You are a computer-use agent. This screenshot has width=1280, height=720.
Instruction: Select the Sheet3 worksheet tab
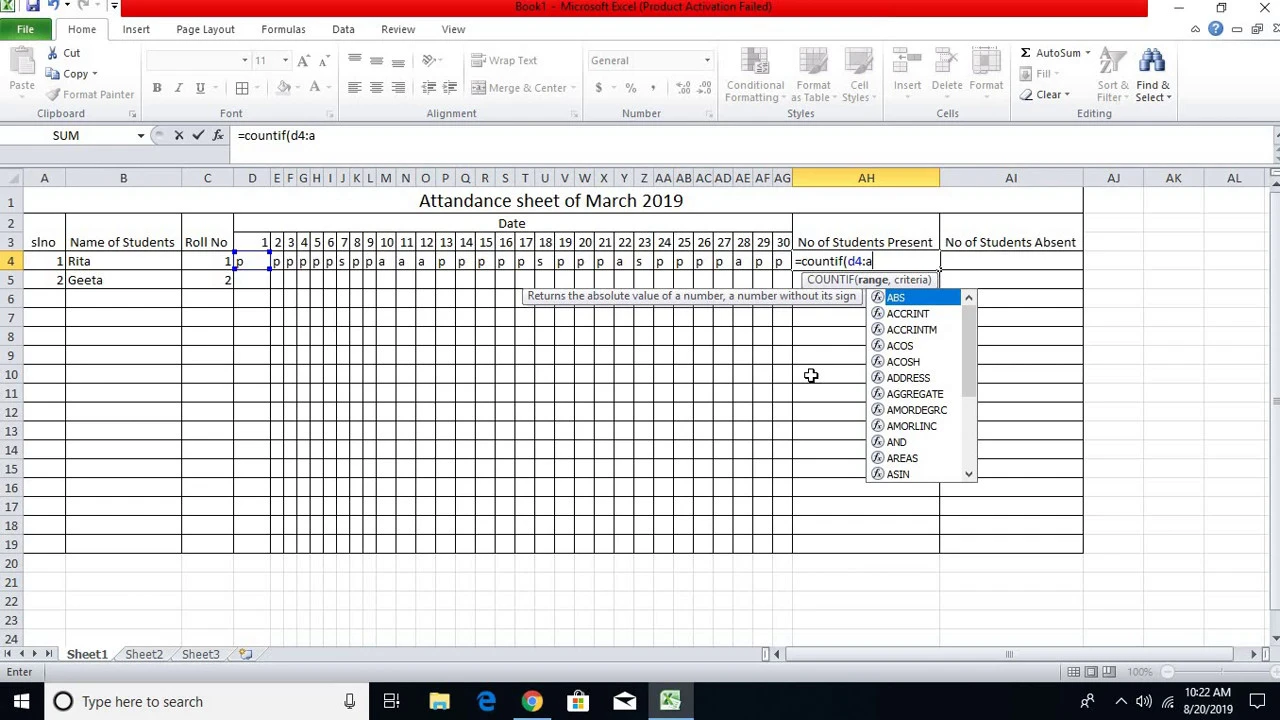tap(200, 654)
